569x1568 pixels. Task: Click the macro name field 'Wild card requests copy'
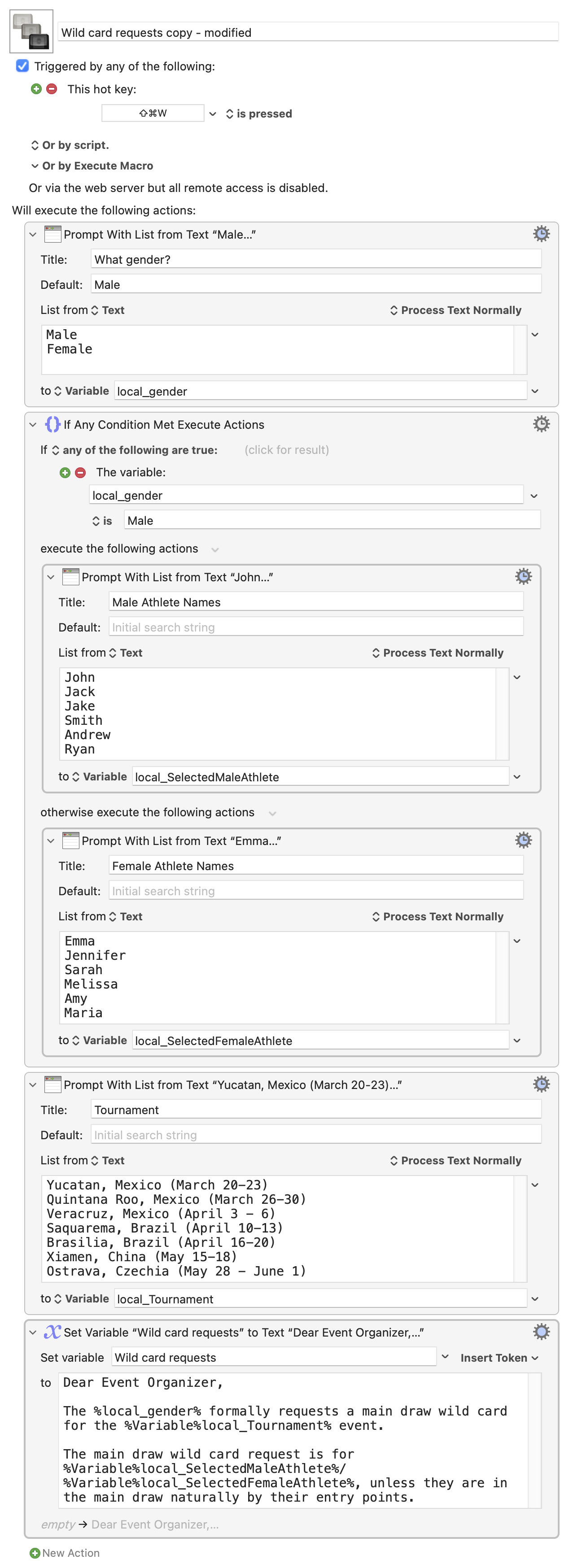[x=308, y=32]
